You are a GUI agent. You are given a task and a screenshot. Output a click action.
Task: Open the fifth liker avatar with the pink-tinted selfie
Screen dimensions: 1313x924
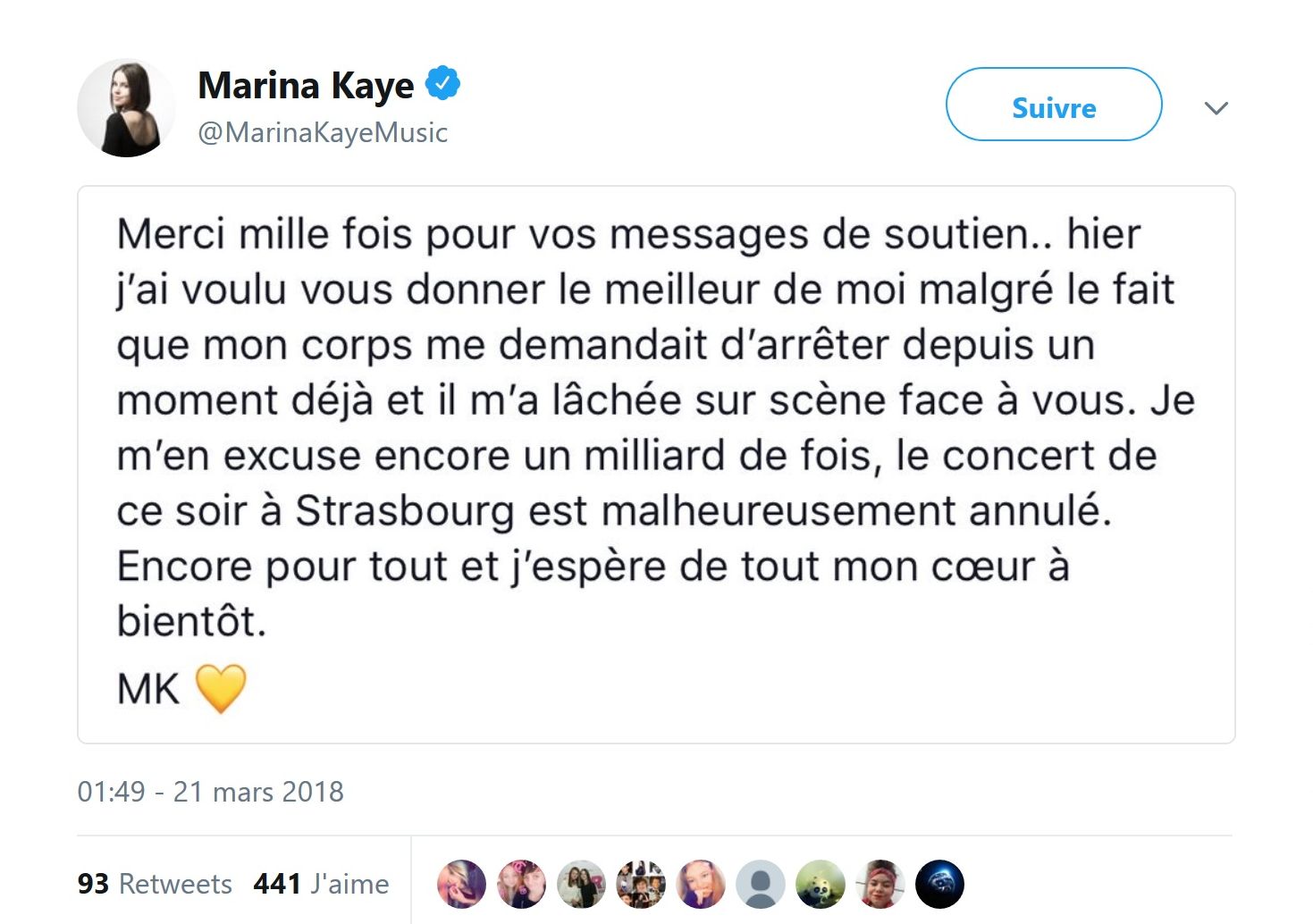tap(701, 884)
